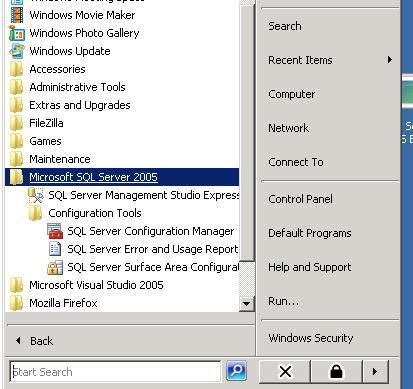Image resolution: width=413 pixels, height=389 pixels.
Task: Click the Mozilla Firefox folder icon
Action: [x=17, y=303]
